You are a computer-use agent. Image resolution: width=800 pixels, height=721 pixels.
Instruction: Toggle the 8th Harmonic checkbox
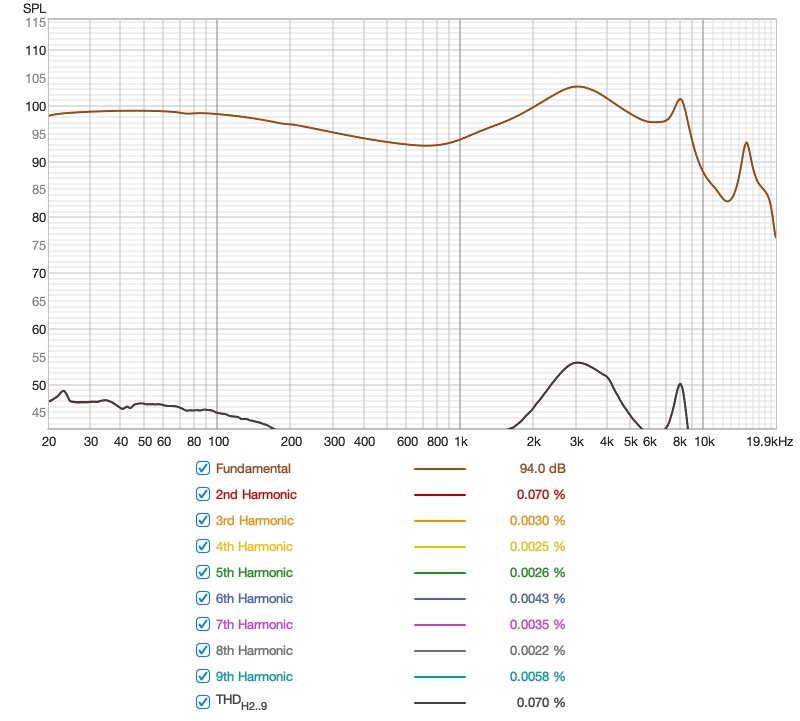(203, 651)
